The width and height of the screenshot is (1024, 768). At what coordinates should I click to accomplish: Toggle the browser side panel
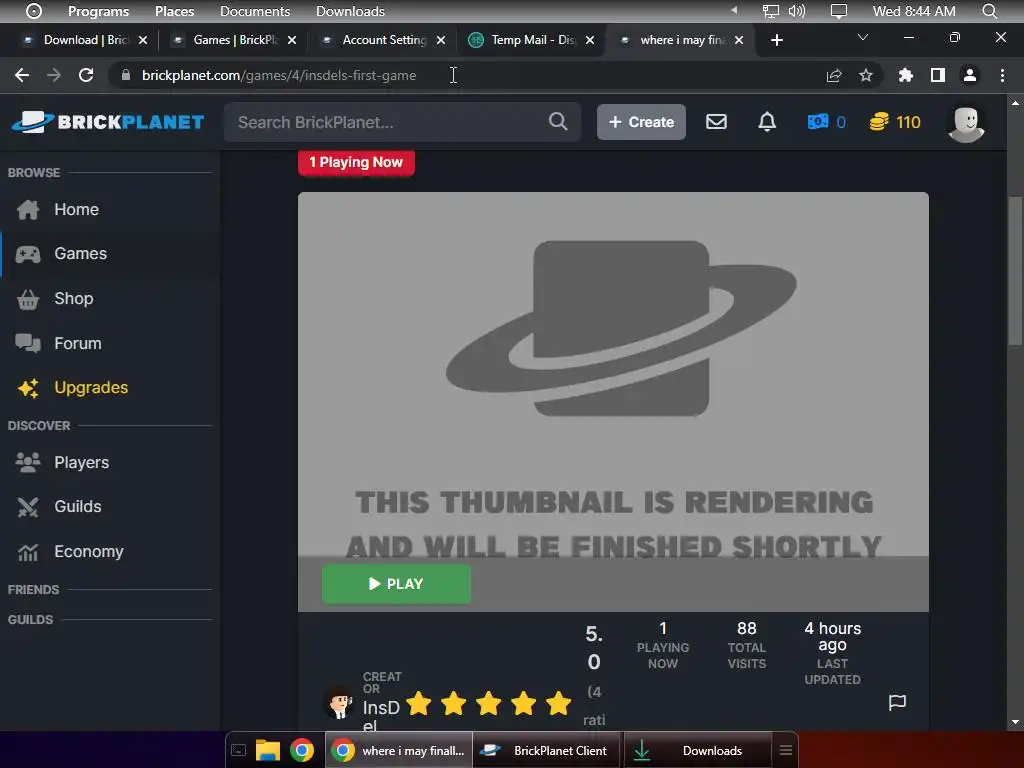click(938, 75)
